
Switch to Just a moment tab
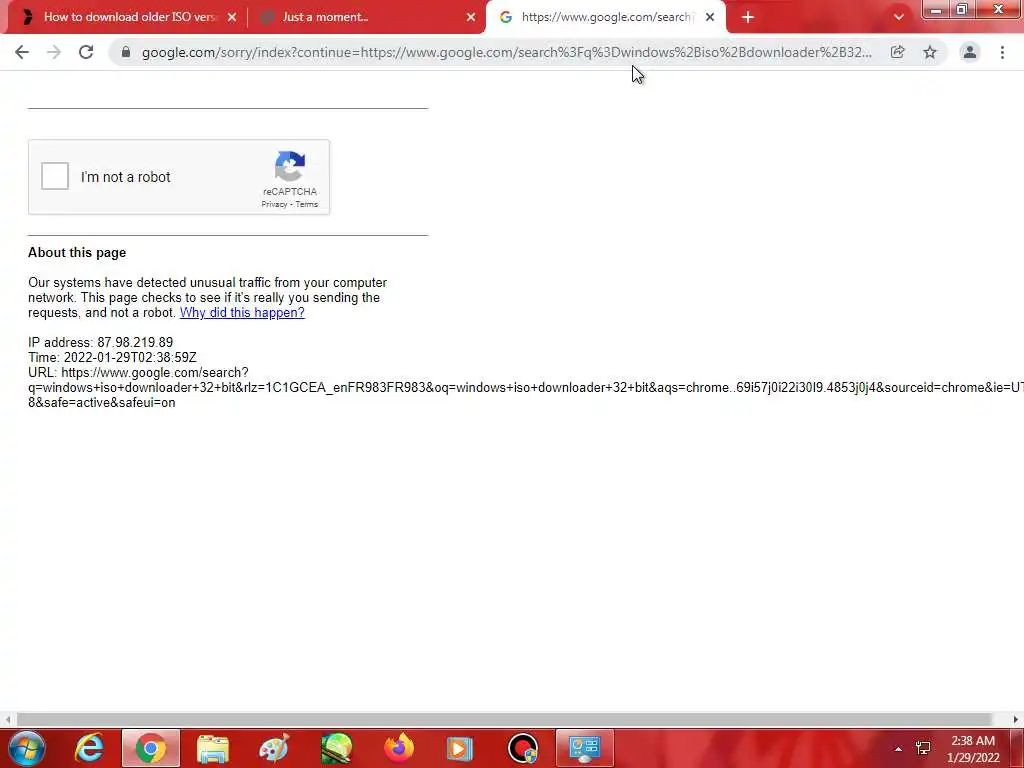(x=366, y=17)
